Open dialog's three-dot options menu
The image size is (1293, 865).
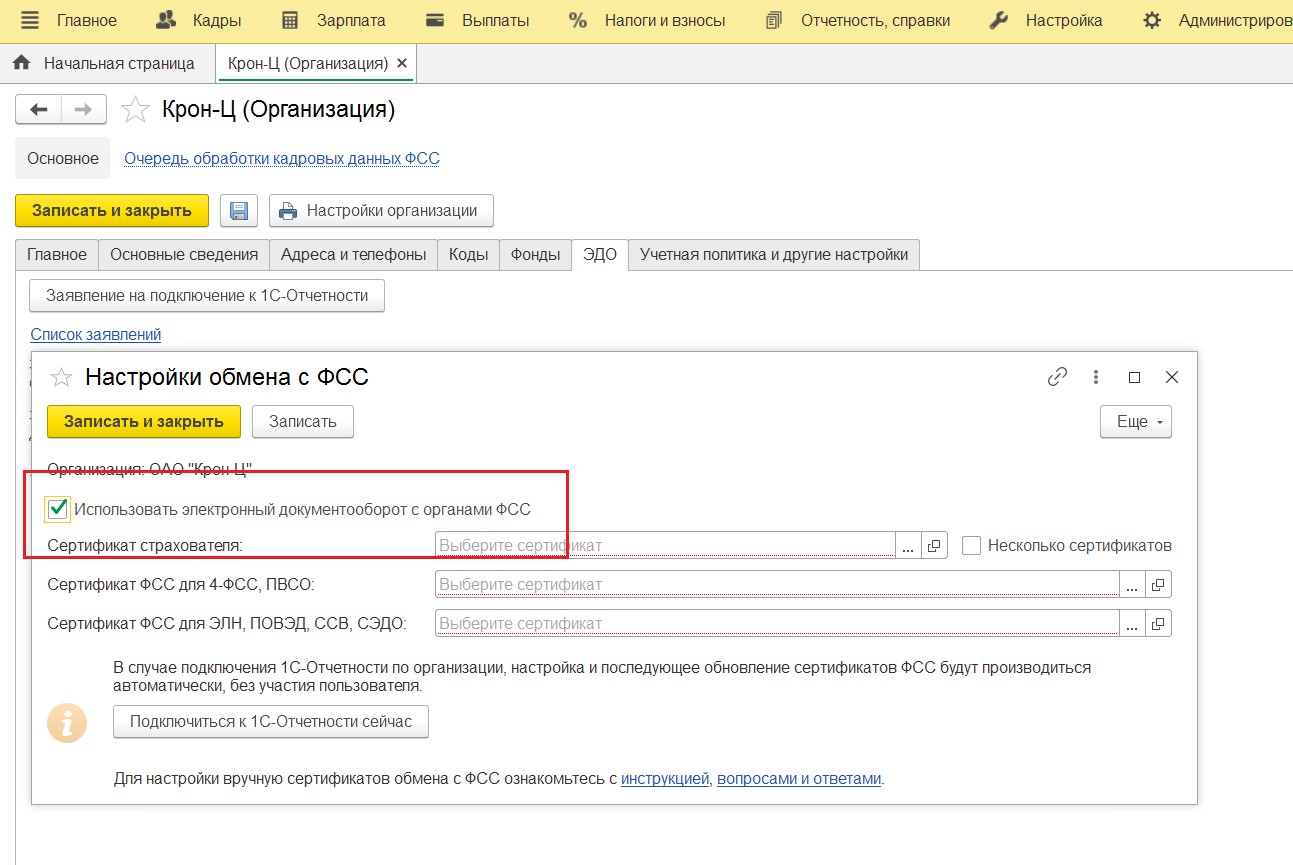pos(1096,377)
